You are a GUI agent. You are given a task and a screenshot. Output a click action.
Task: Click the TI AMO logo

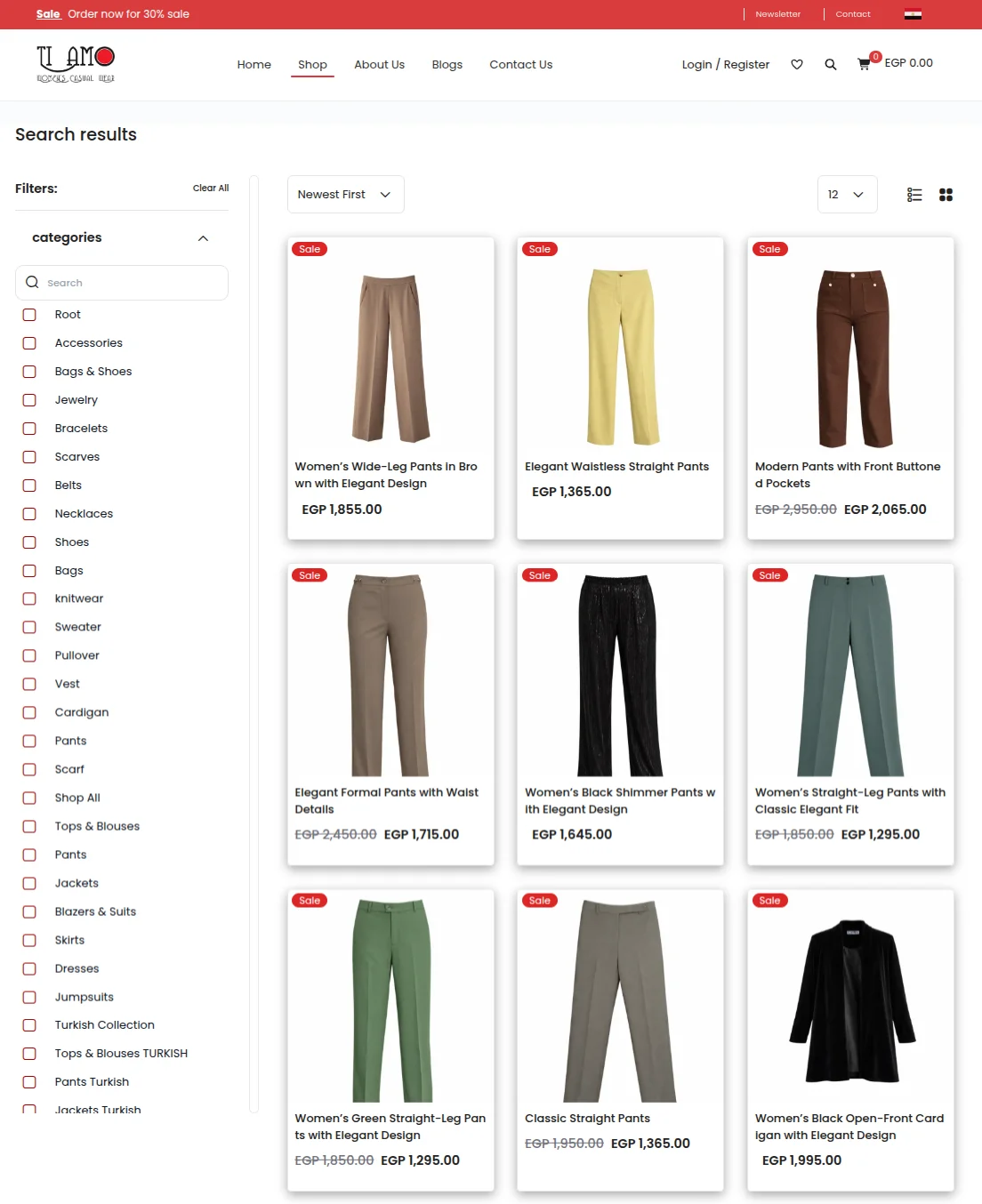(x=76, y=63)
